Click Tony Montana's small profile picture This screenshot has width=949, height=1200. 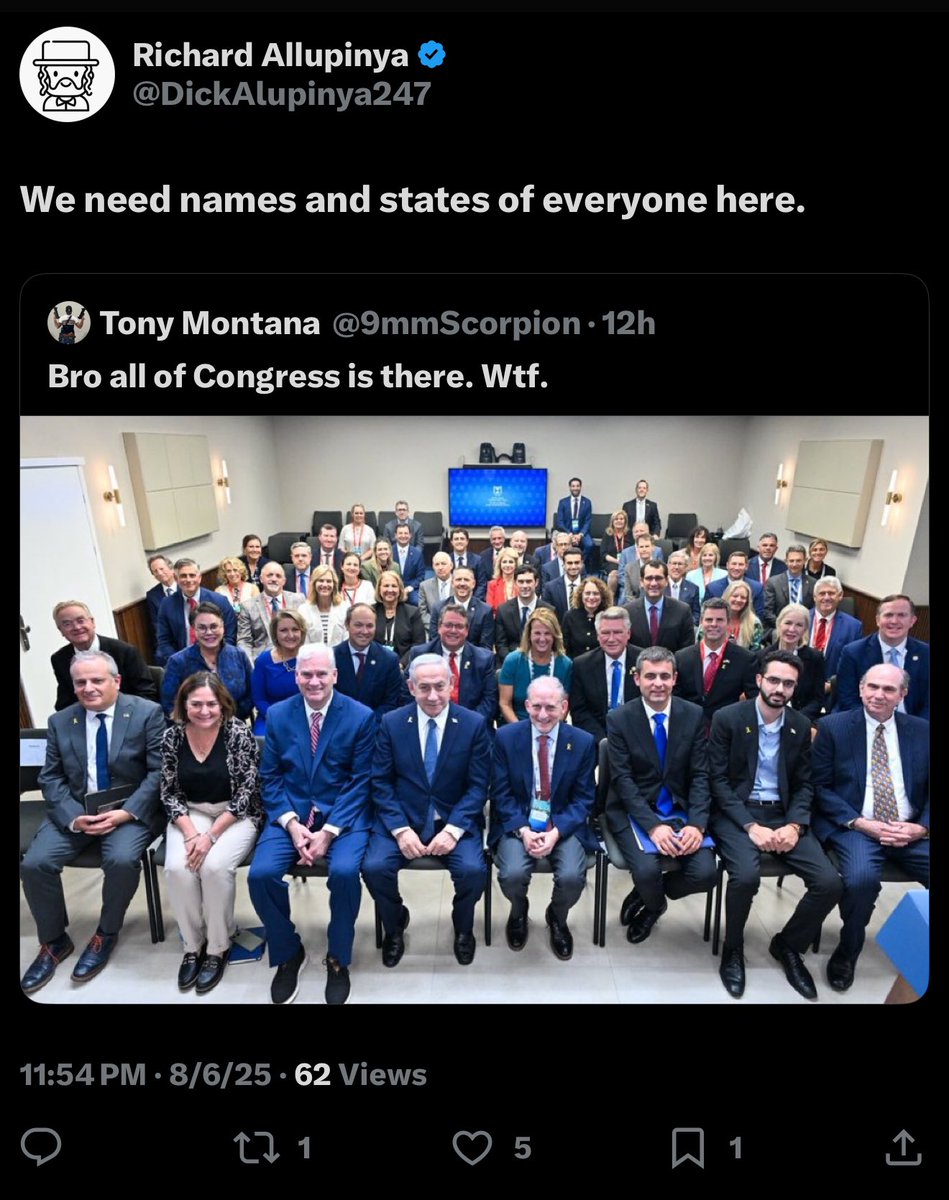(x=69, y=323)
